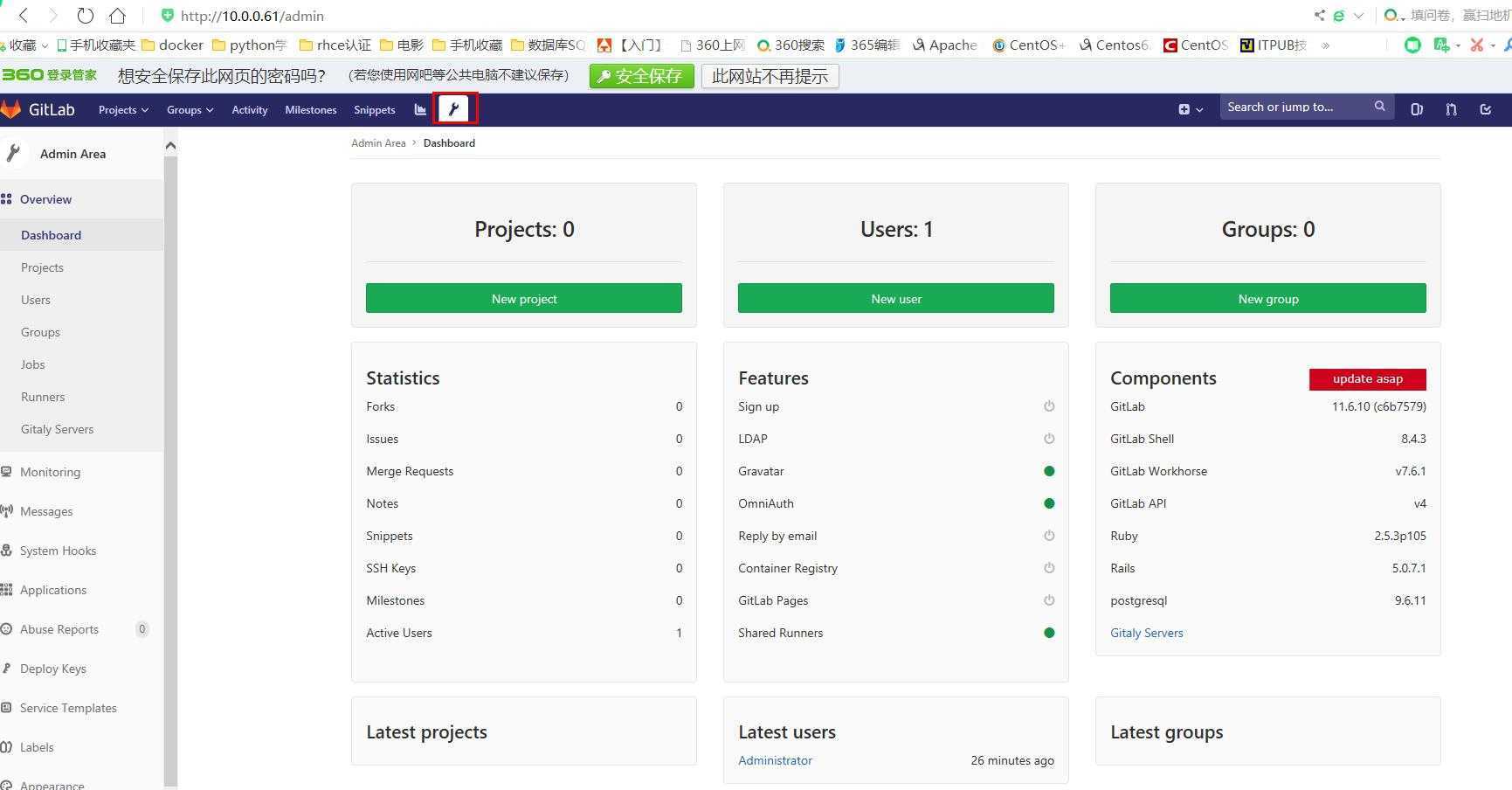
Task: Expand the Groups dropdown in navbar
Action: 190,110
